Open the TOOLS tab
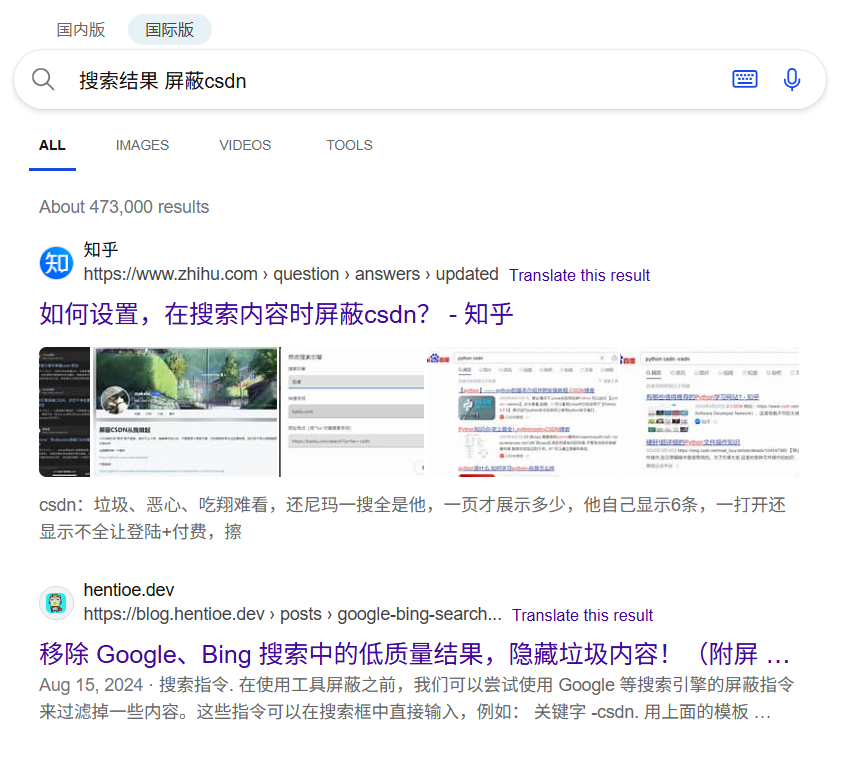The width and height of the screenshot is (866, 761). 349,145
